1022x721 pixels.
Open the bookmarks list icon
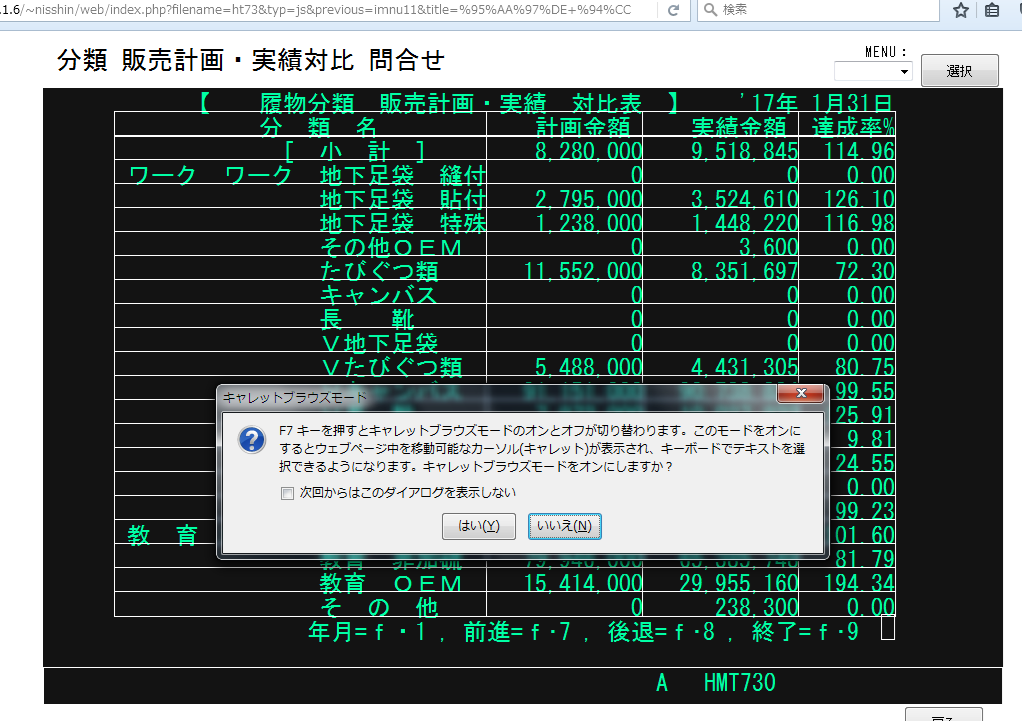click(993, 10)
